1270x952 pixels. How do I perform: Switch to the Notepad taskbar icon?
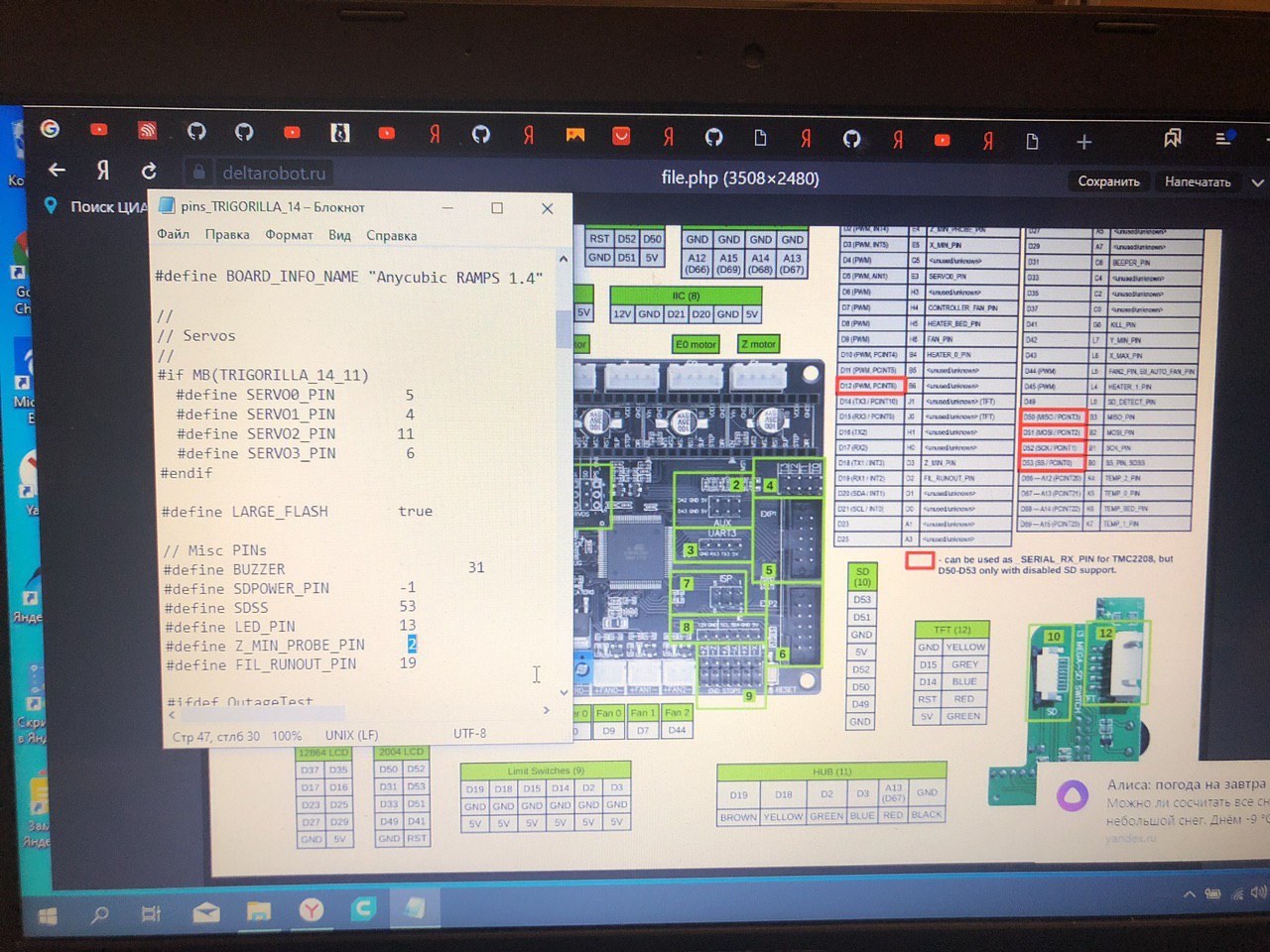[415, 907]
